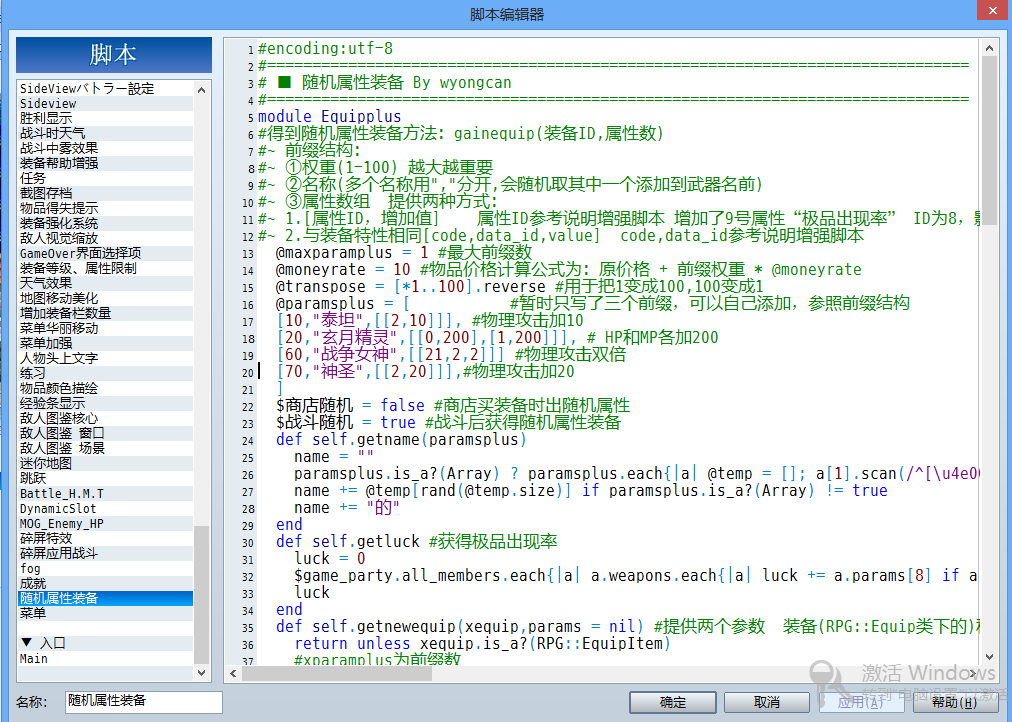Open the 人物头上文字 script
The height and width of the screenshot is (722, 1012).
coord(106,358)
